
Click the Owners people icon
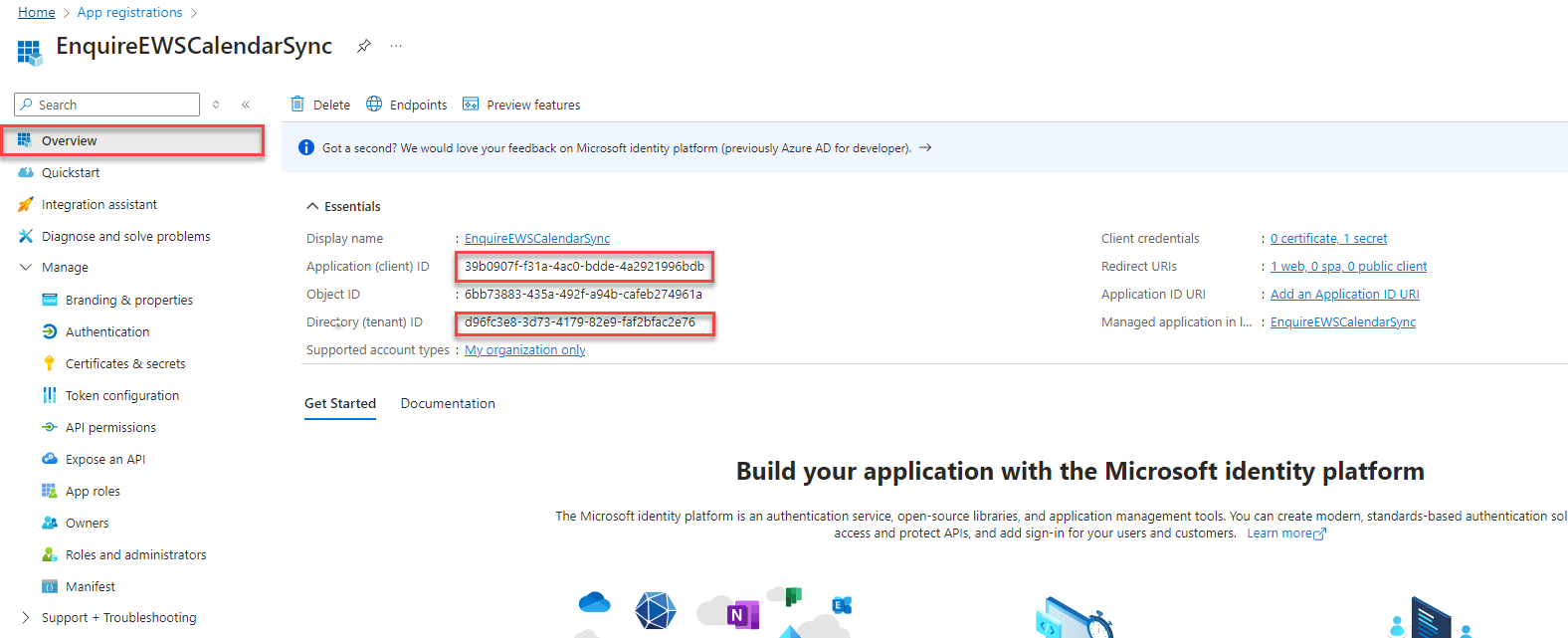(x=50, y=523)
